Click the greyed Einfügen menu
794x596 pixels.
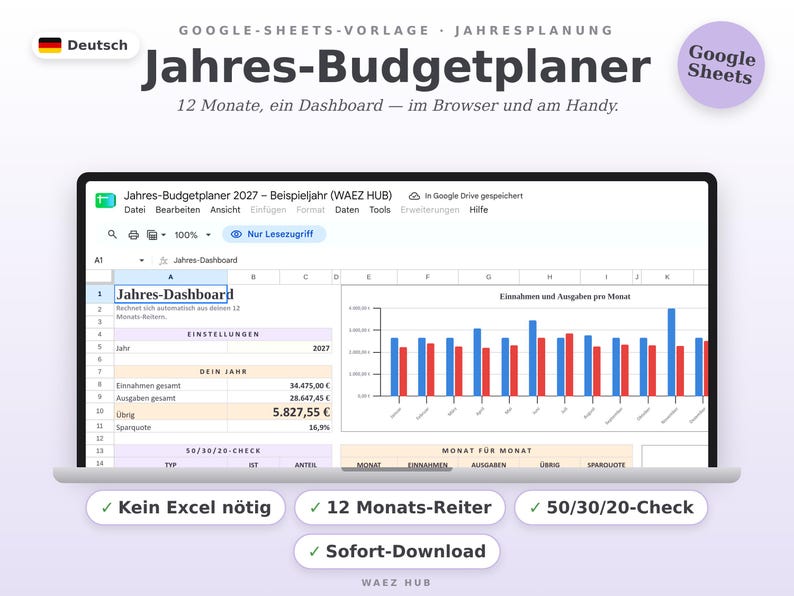[268, 210]
